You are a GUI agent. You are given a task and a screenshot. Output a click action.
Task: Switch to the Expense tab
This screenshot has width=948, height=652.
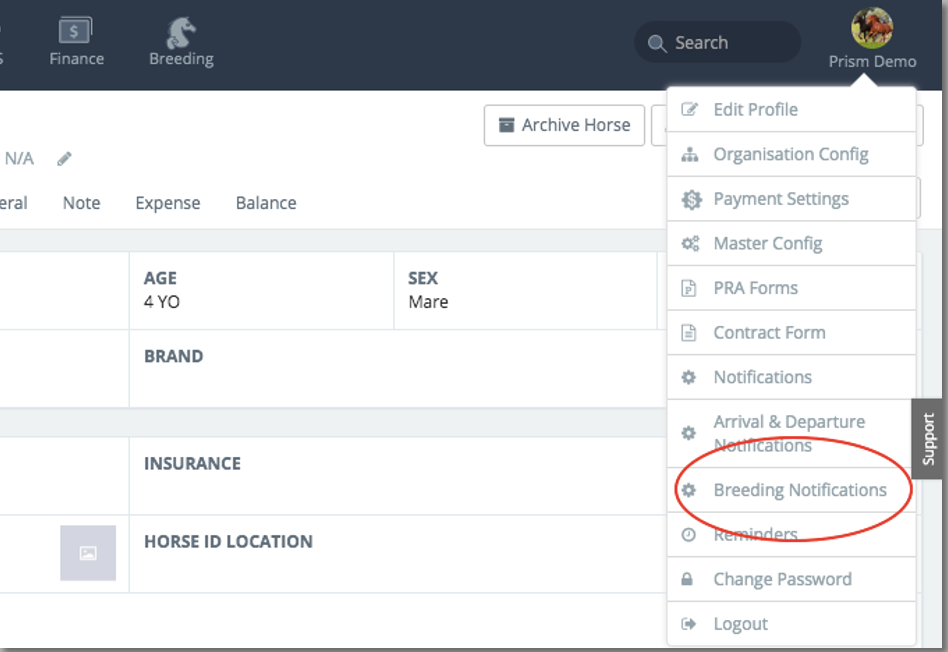click(x=168, y=203)
